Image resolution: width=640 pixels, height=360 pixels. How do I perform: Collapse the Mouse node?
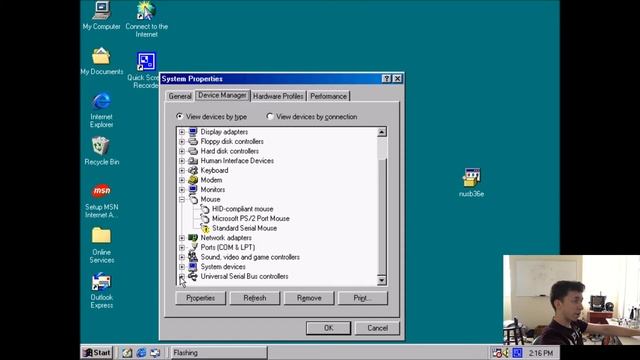coord(182,199)
